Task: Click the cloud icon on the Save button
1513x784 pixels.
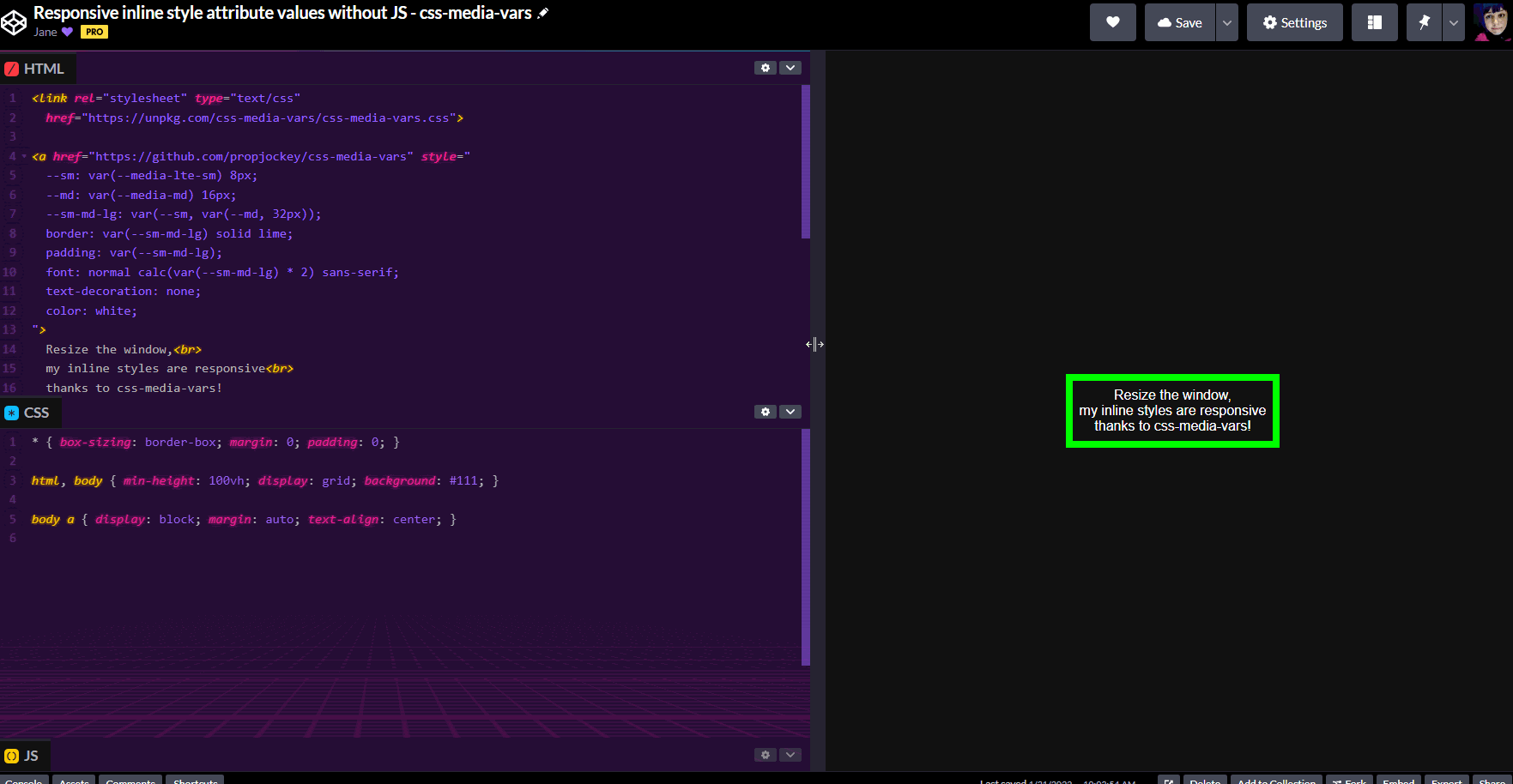Action: [x=1165, y=23]
